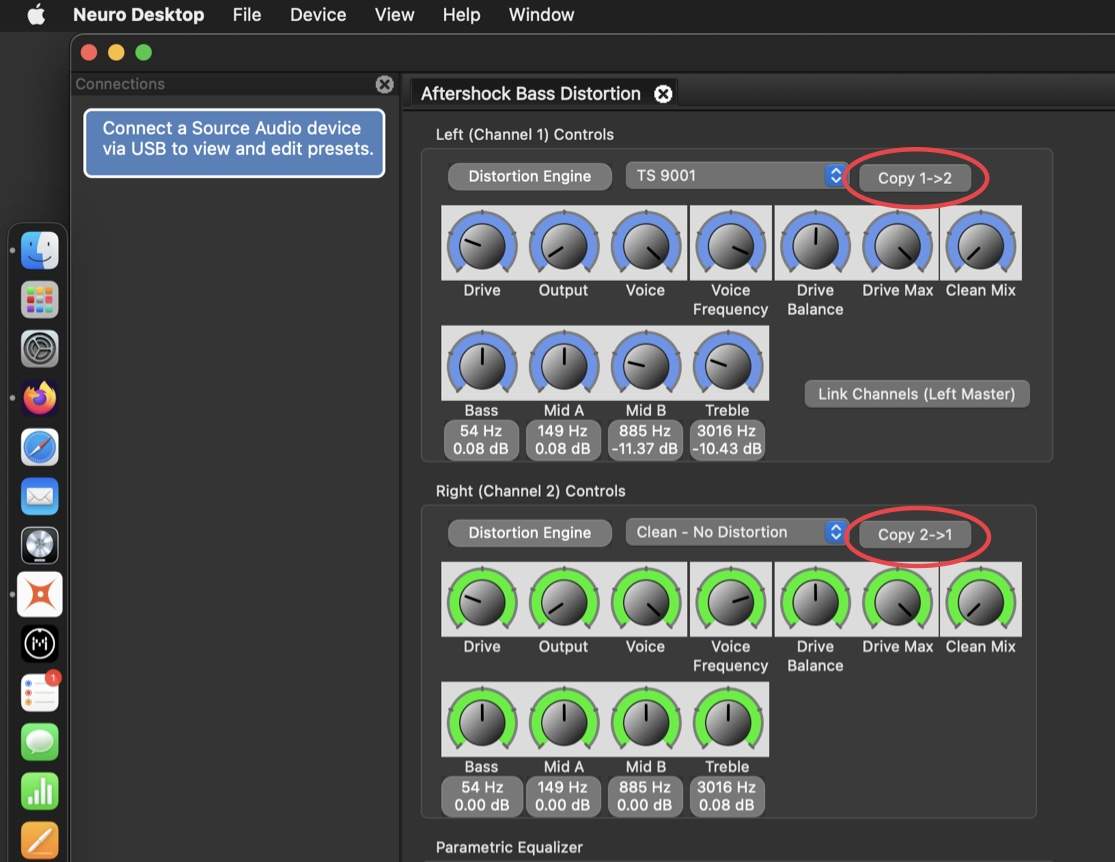
Task: Open the View menu
Action: 395,14
